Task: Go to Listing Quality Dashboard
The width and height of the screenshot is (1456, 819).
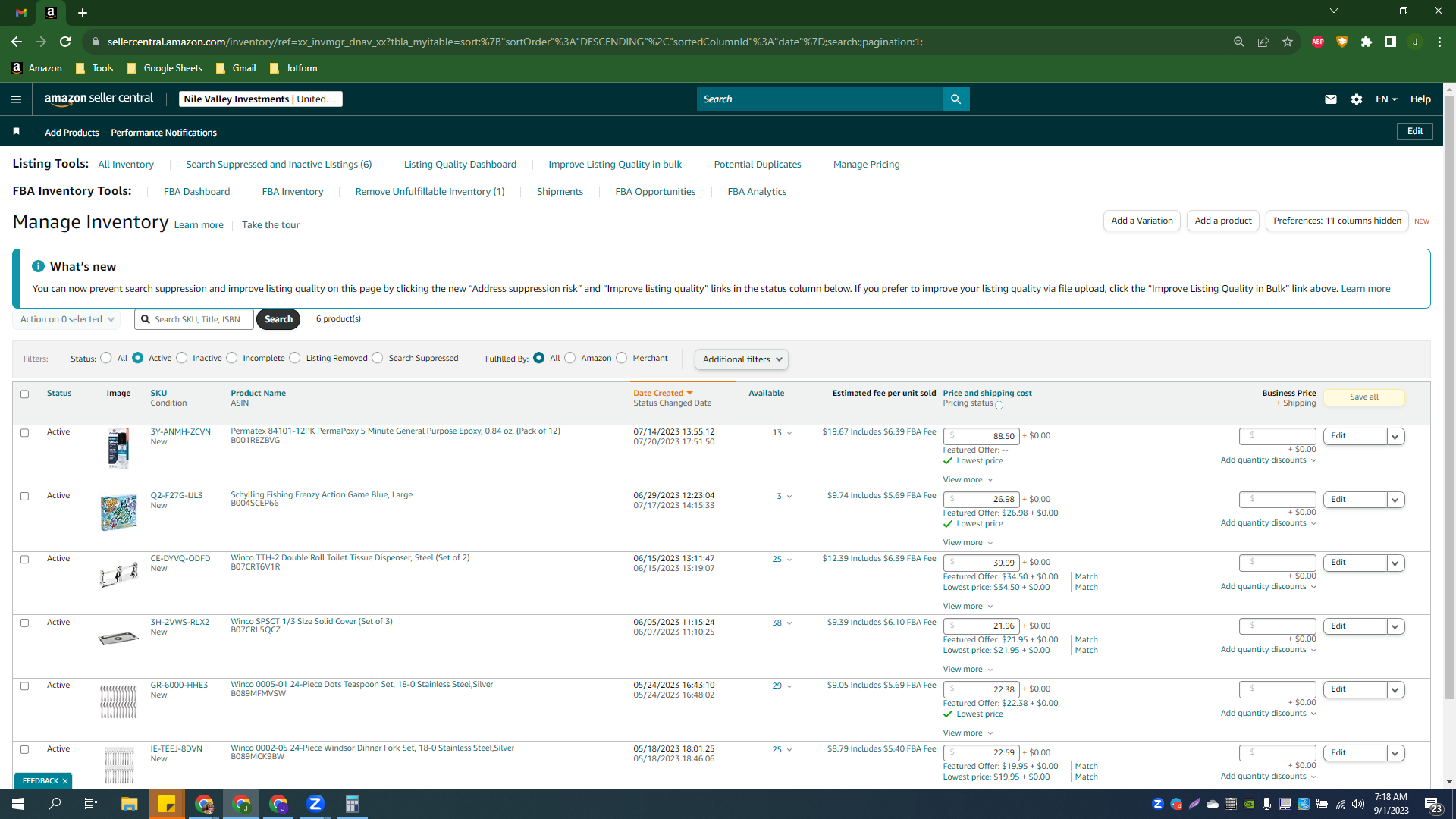Action: (x=460, y=165)
